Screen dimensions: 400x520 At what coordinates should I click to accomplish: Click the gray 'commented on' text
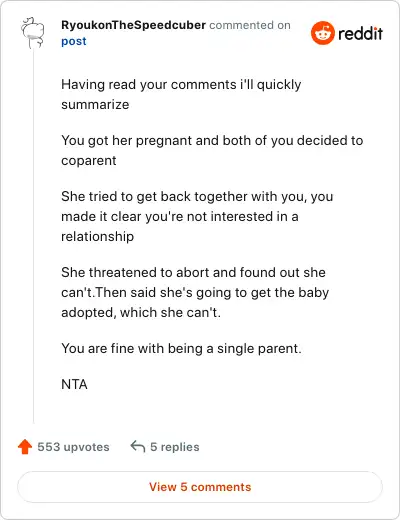pyautogui.click(x=250, y=25)
